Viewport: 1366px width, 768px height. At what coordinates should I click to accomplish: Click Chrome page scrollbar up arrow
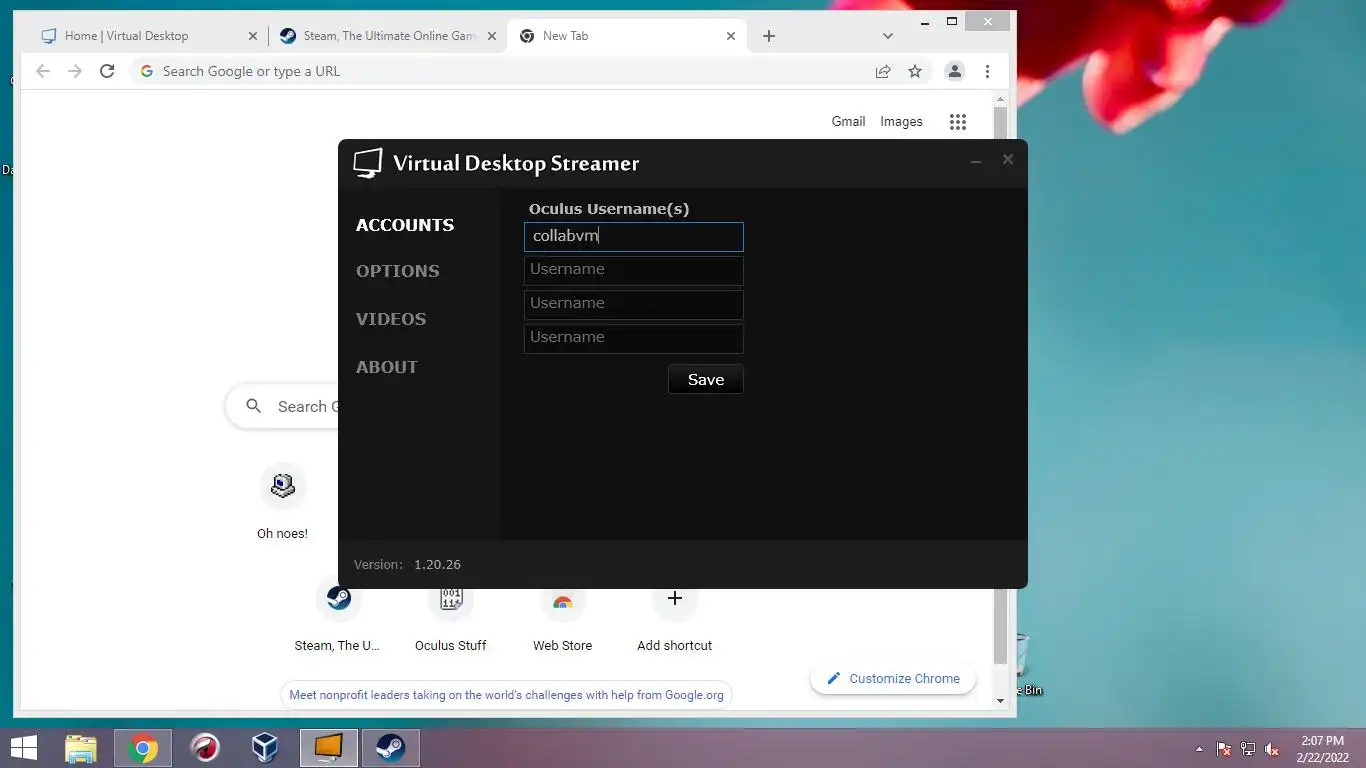coord(1000,100)
